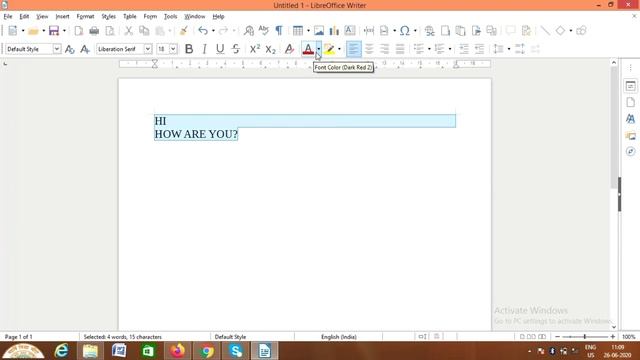The width and height of the screenshot is (640, 360).
Task: Toggle Subscript formatting
Action: 270,49
